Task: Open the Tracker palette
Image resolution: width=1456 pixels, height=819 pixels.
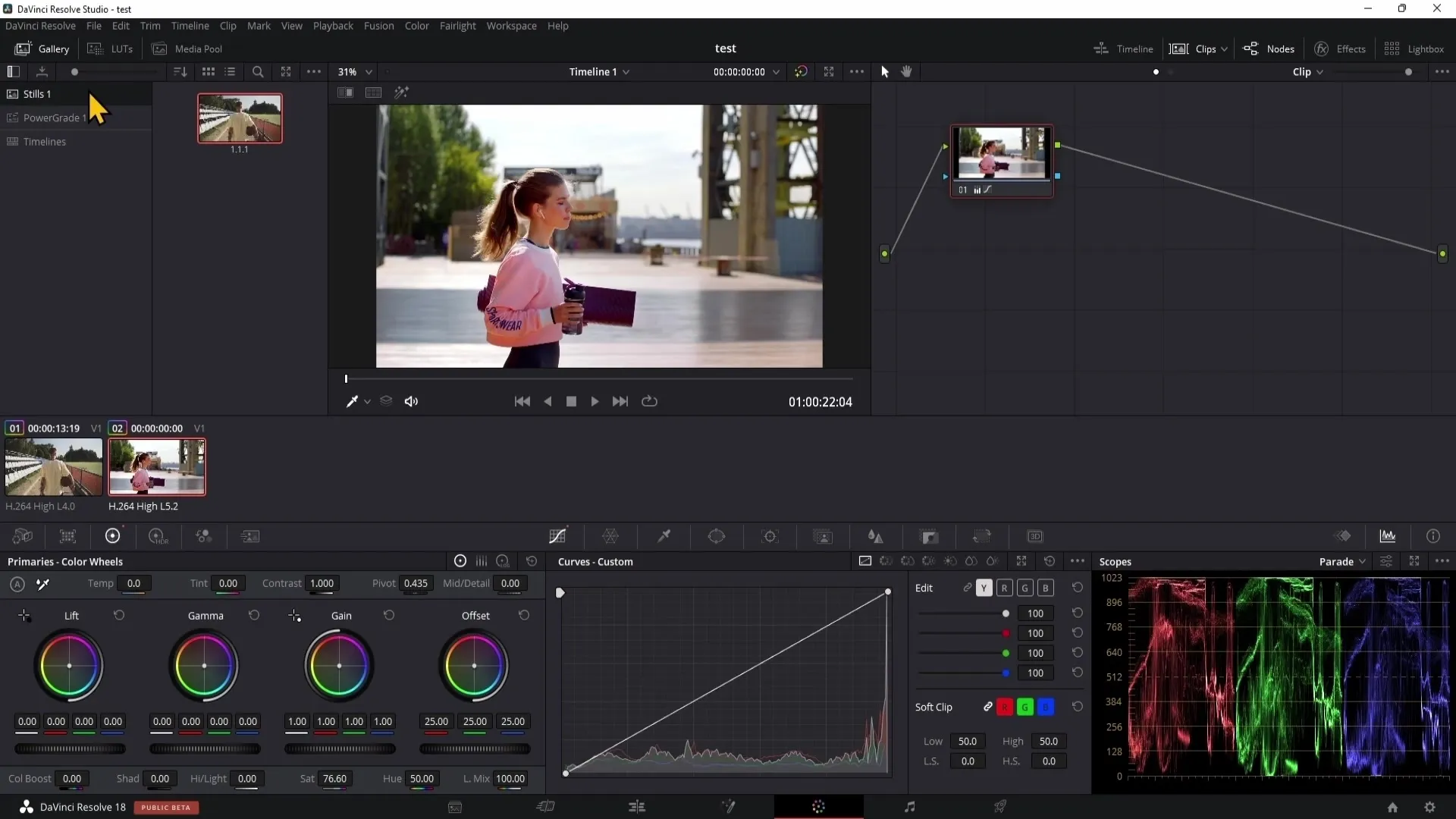Action: [x=770, y=536]
